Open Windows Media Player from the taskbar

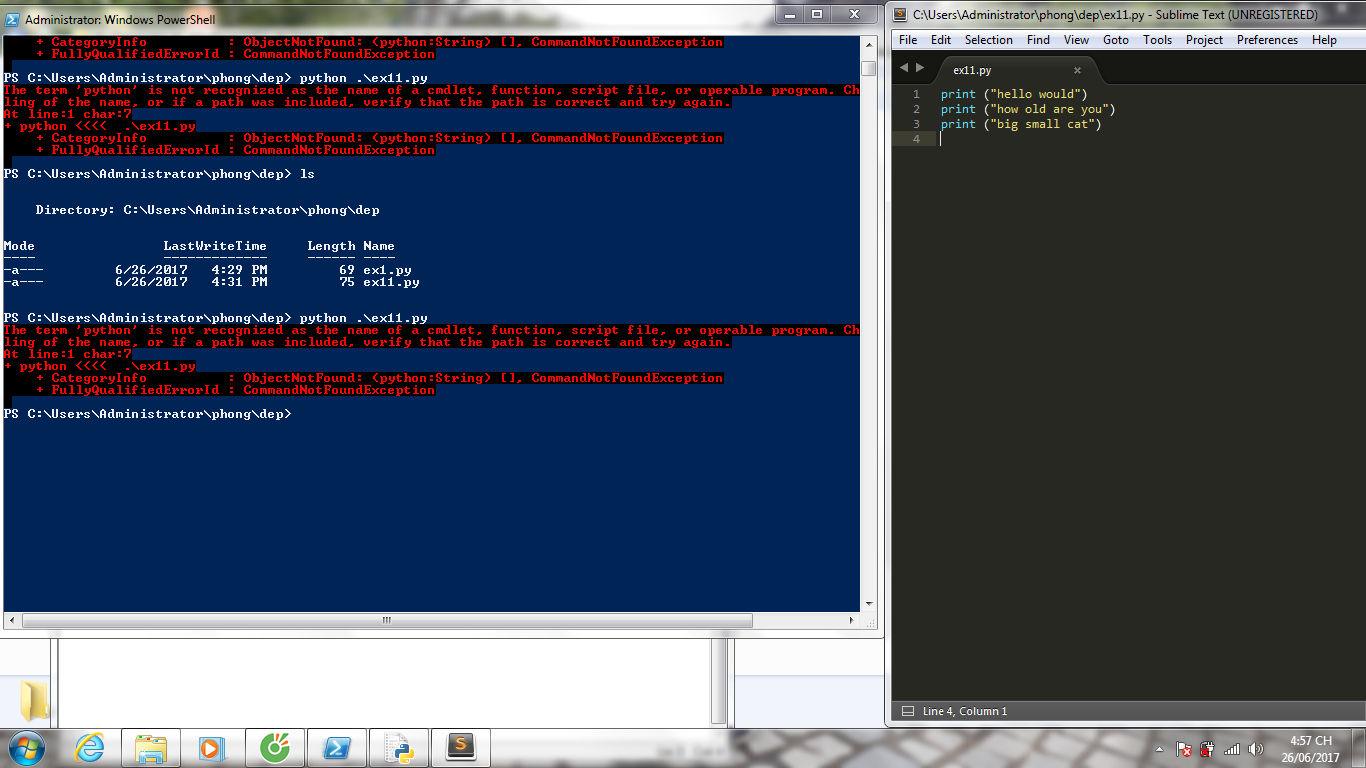(211, 748)
